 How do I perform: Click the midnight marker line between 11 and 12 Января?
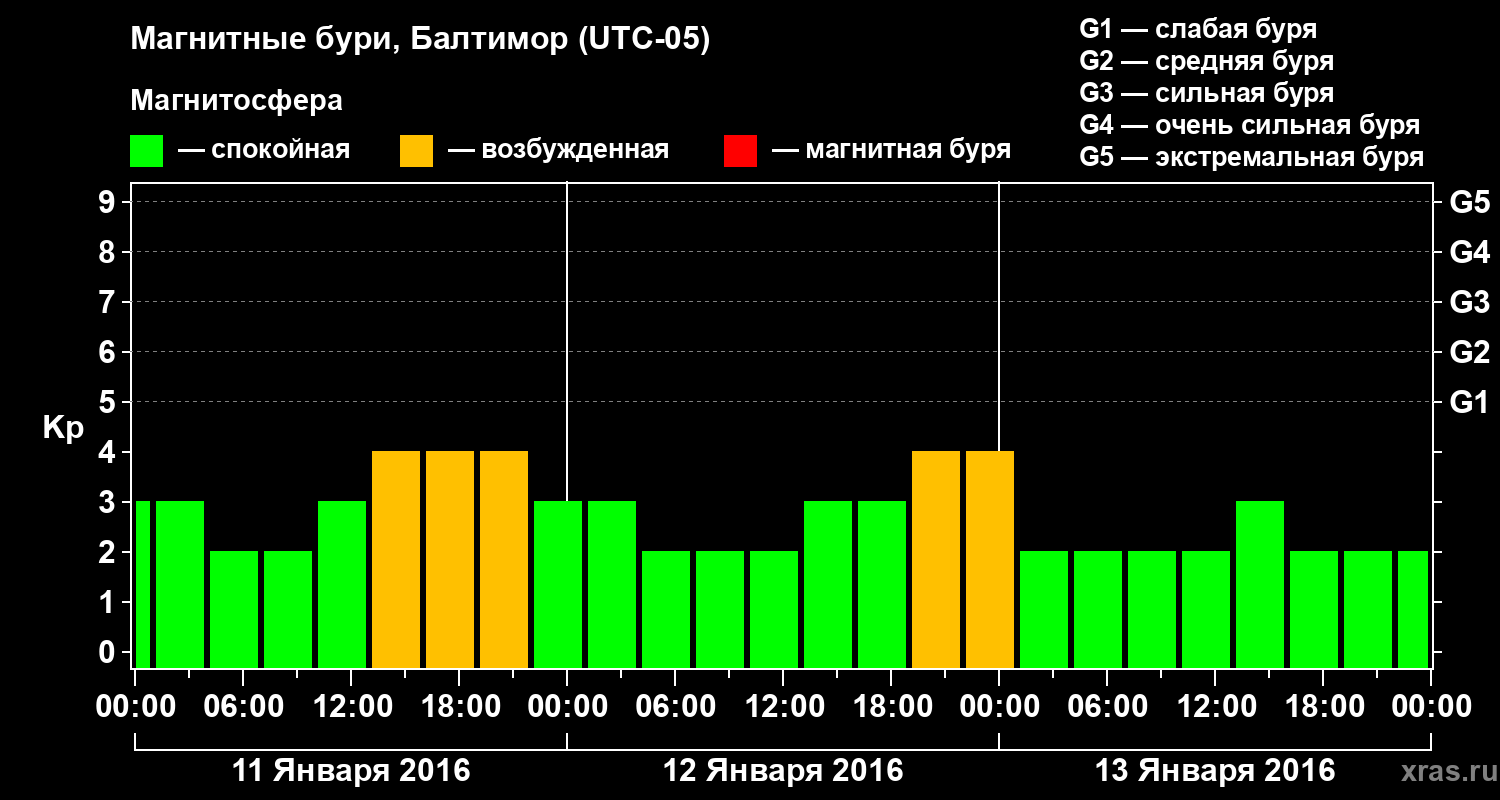pyautogui.click(x=567, y=340)
